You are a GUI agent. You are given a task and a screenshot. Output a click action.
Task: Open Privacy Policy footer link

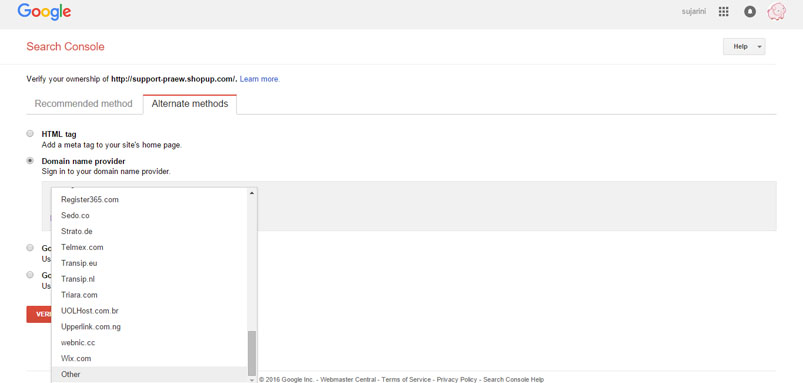point(457,379)
